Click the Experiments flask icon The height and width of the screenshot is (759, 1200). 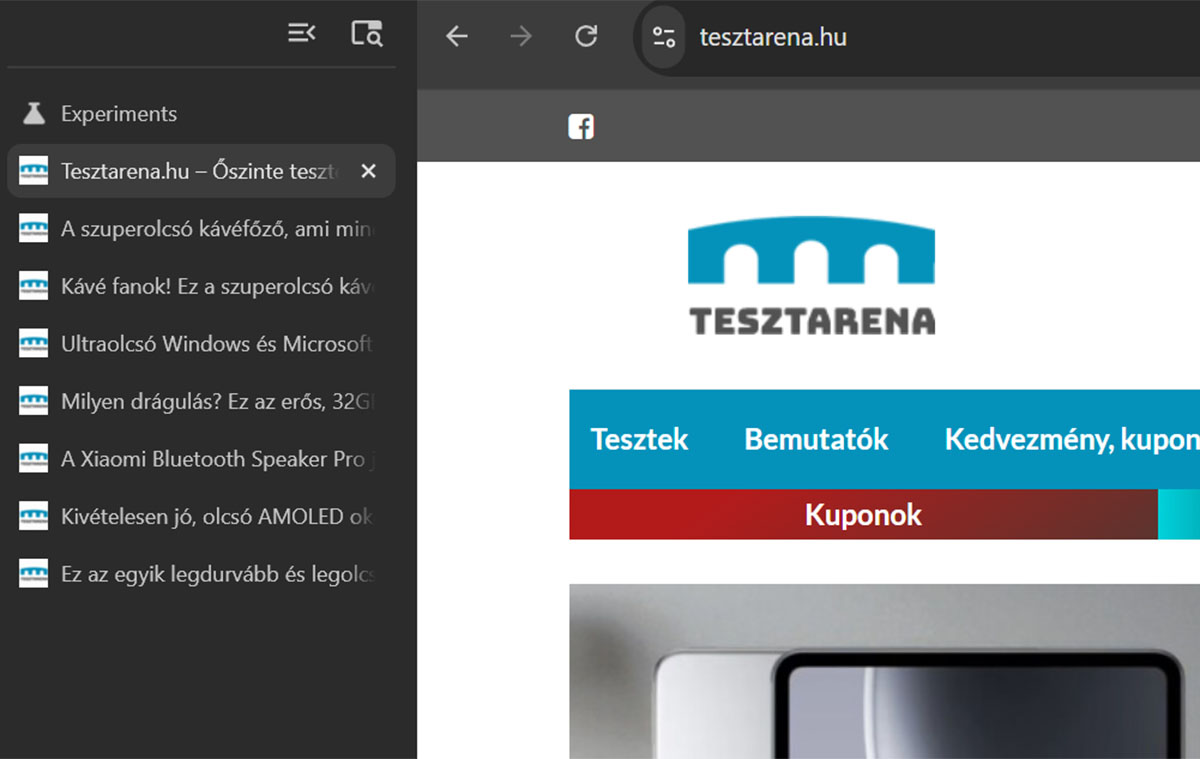pos(34,114)
